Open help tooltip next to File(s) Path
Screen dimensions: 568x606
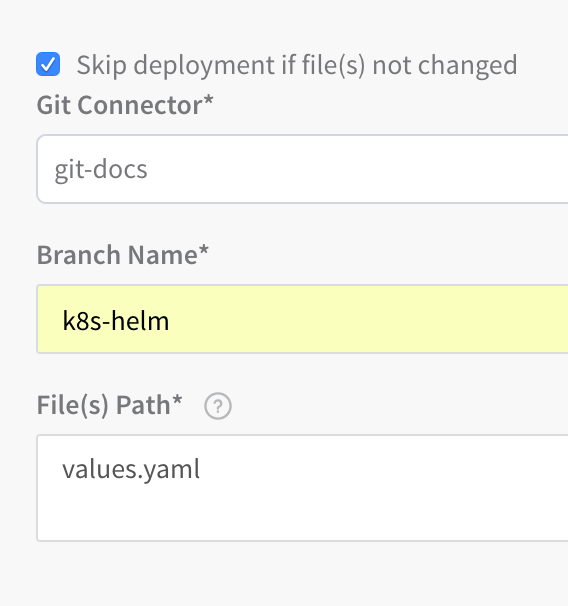point(218,406)
